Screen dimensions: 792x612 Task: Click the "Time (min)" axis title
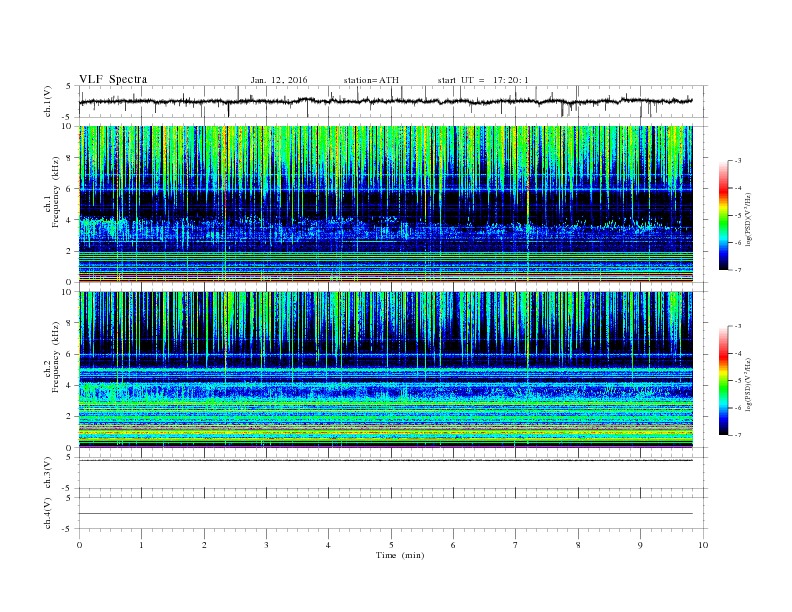[400, 555]
